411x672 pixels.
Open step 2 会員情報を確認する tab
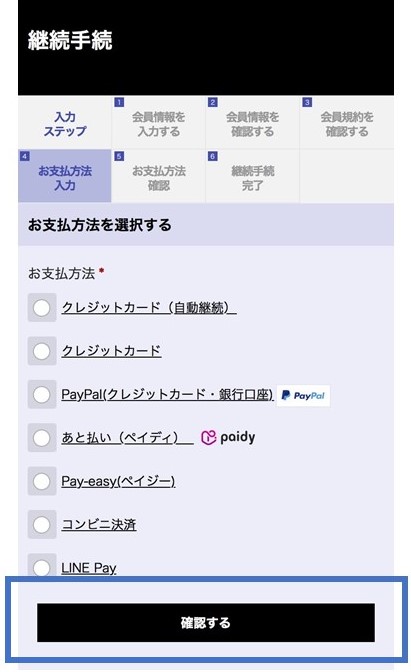(x=252, y=123)
